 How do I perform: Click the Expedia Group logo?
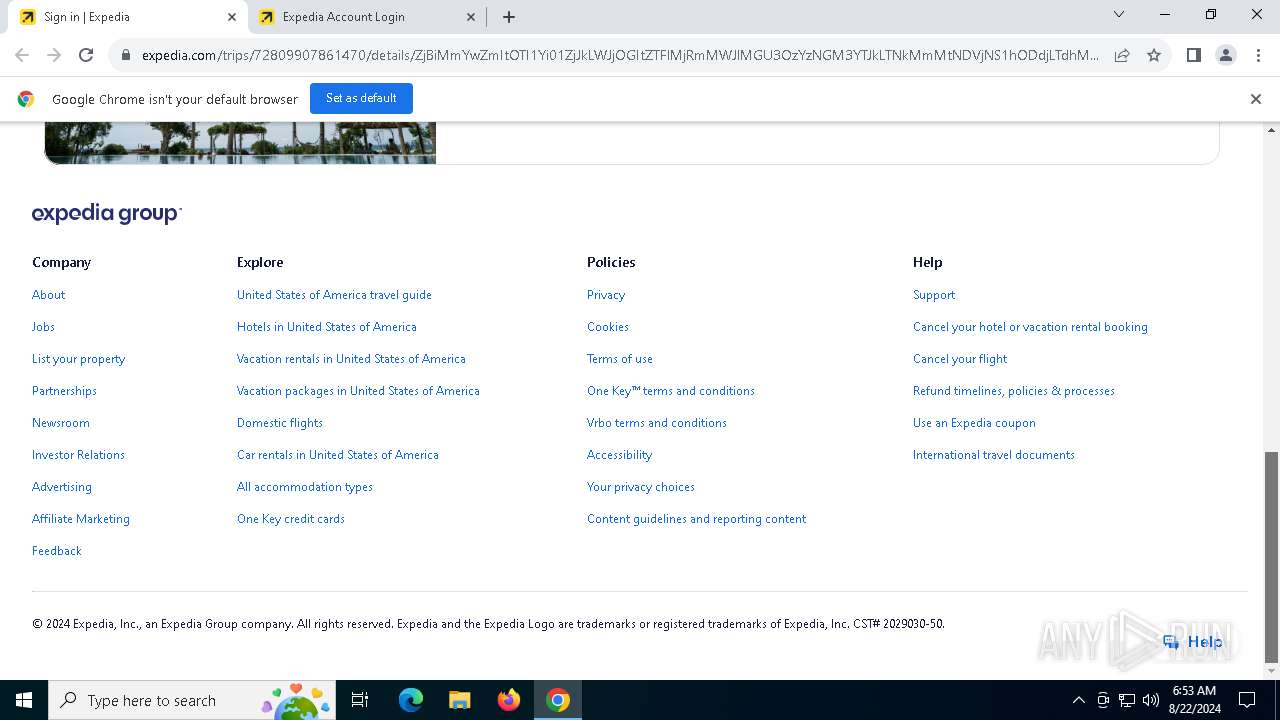point(107,214)
